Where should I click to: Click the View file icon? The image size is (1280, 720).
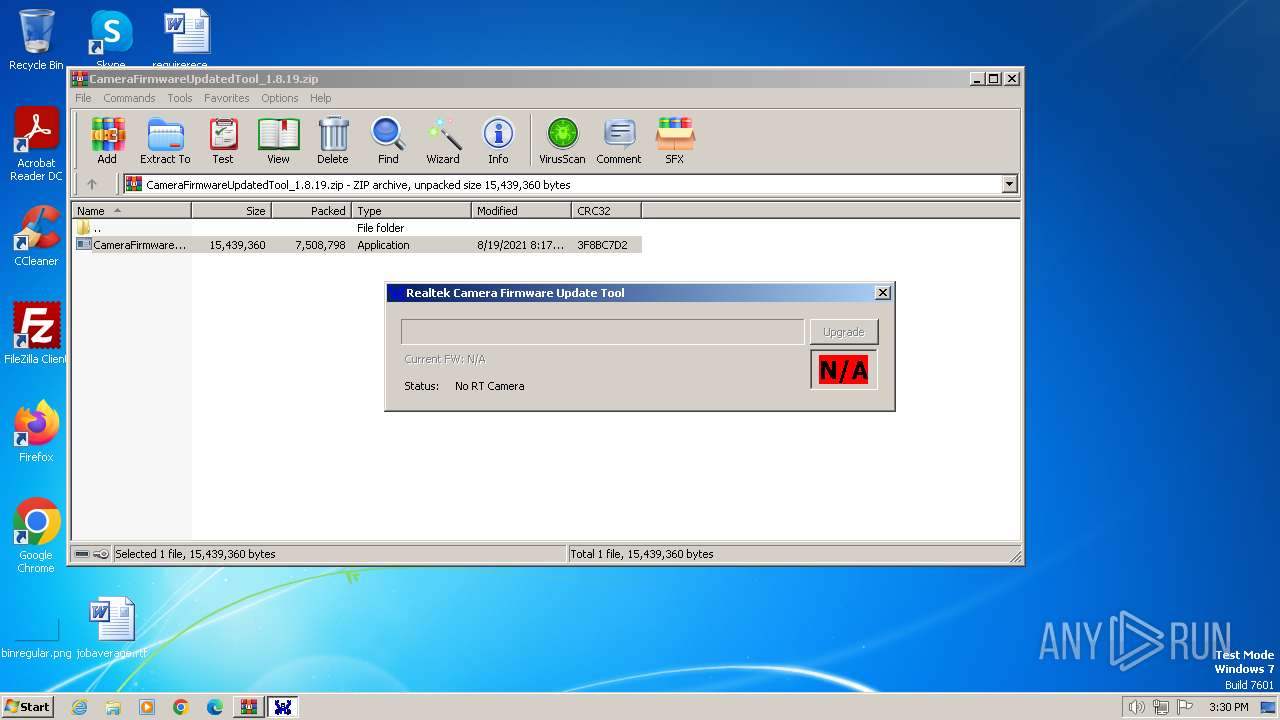pyautogui.click(x=278, y=140)
